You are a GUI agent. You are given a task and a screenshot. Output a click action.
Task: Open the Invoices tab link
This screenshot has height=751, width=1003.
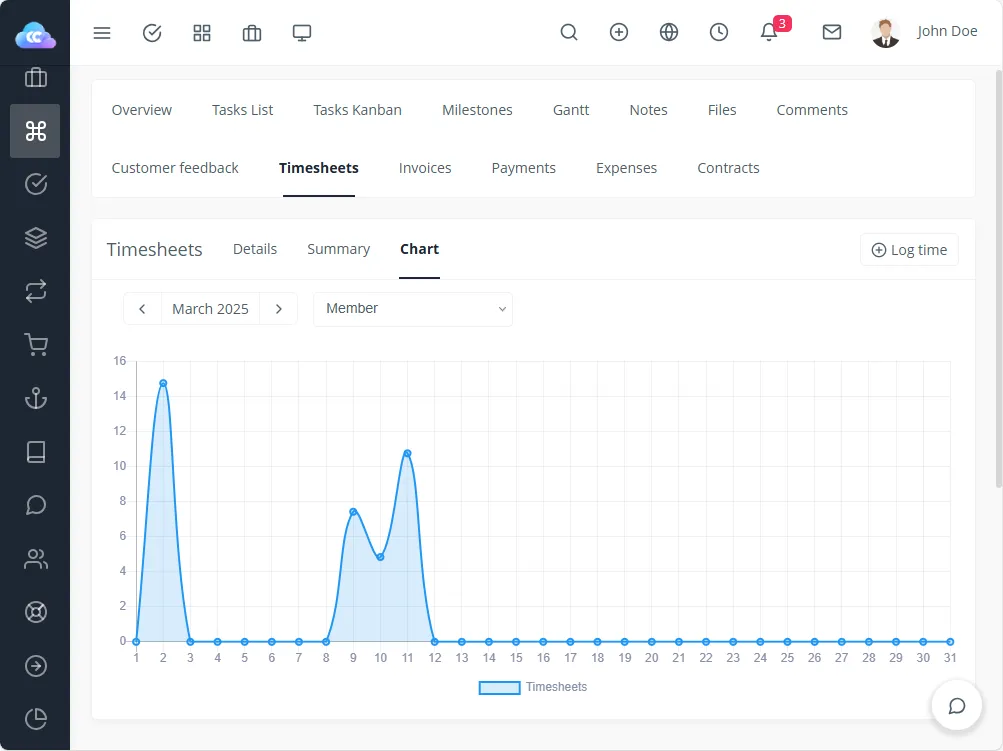pos(425,168)
